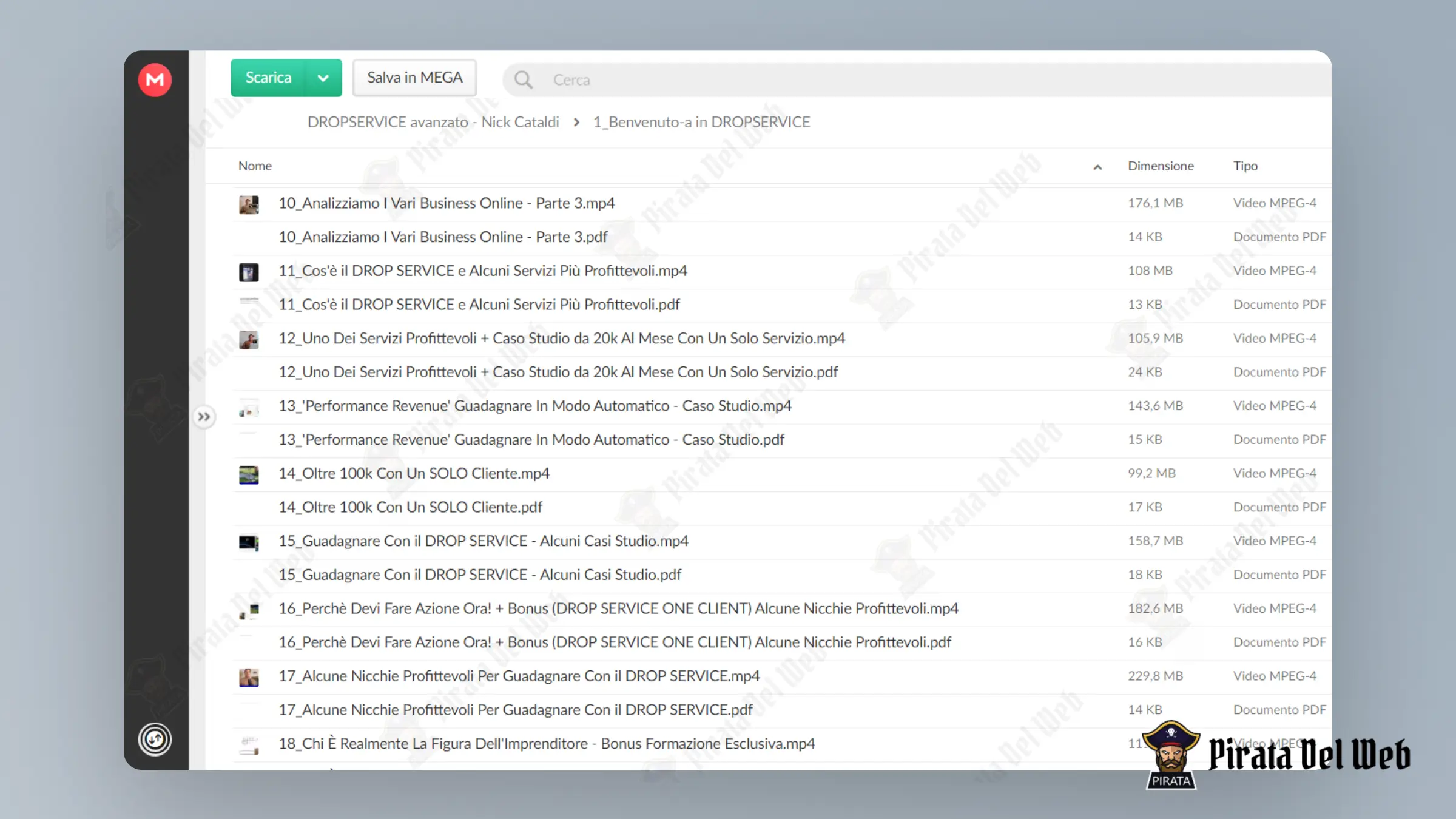Click the 158,7 MB size cell
1456x819 pixels.
tap(1155, 541)
